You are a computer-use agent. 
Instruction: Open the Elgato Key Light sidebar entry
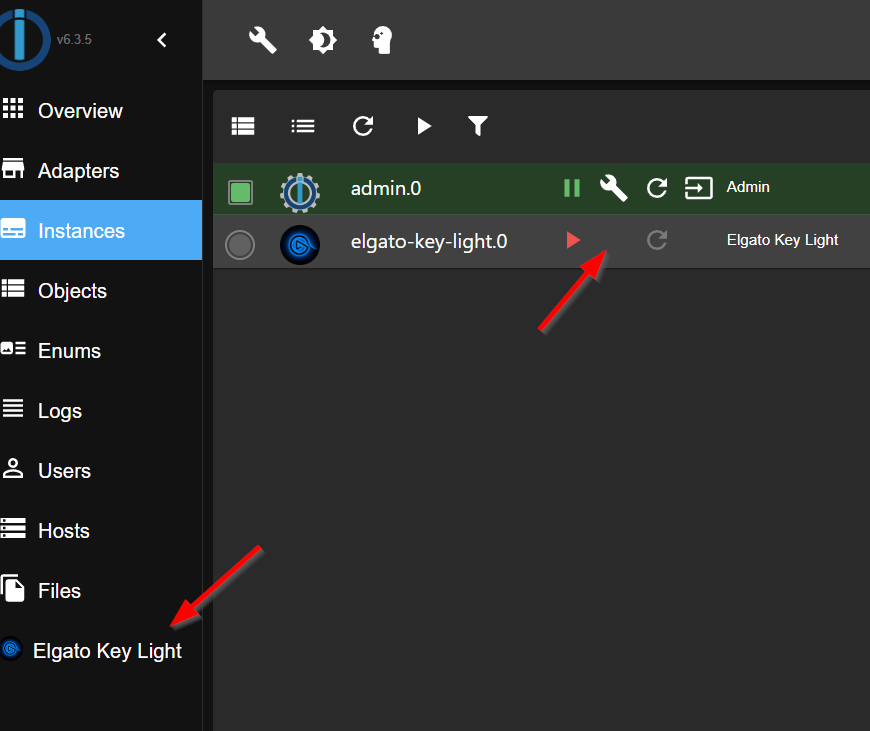(x=101, y=650)
